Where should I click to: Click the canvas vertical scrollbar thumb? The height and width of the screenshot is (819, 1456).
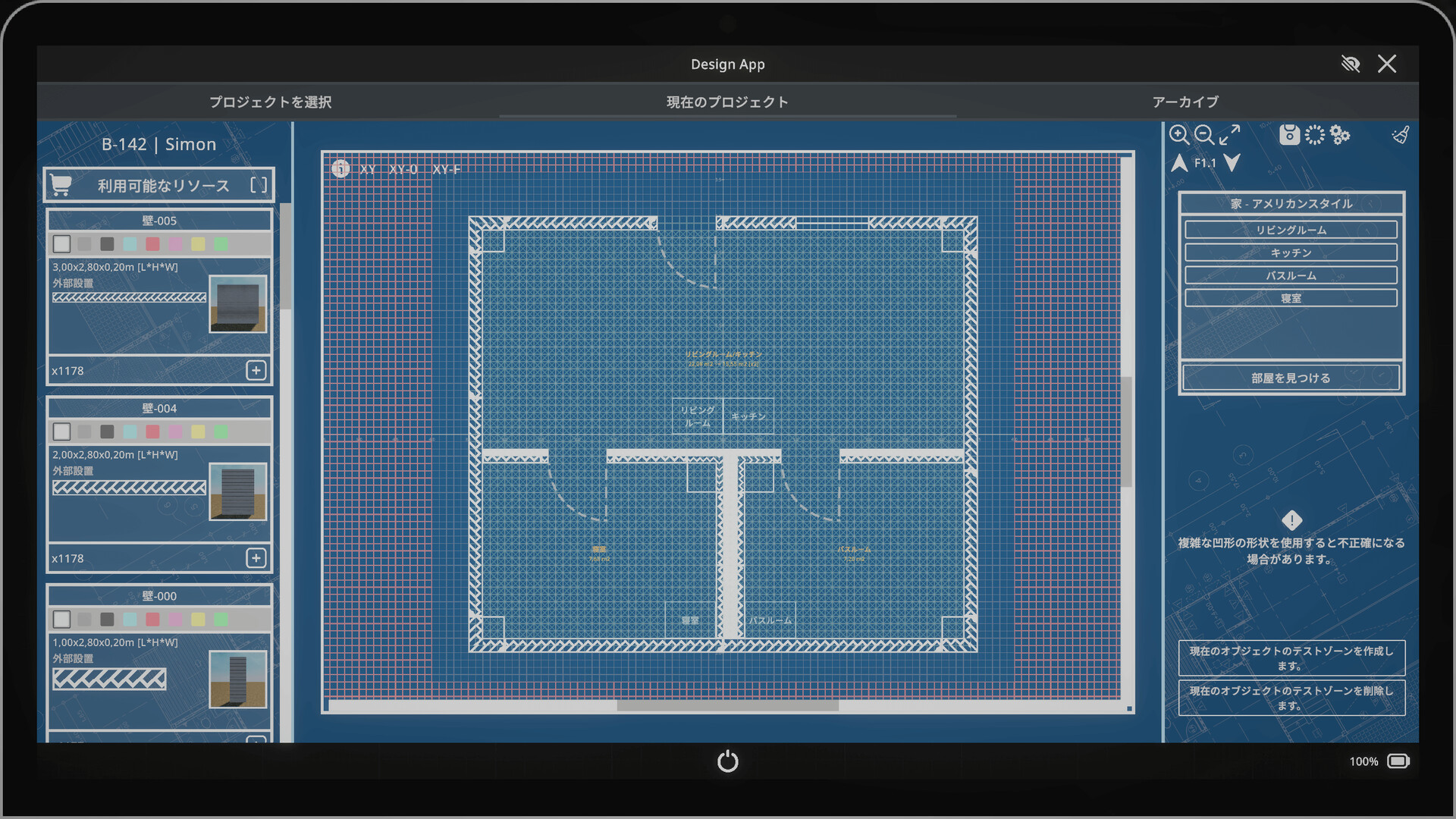1127,431
